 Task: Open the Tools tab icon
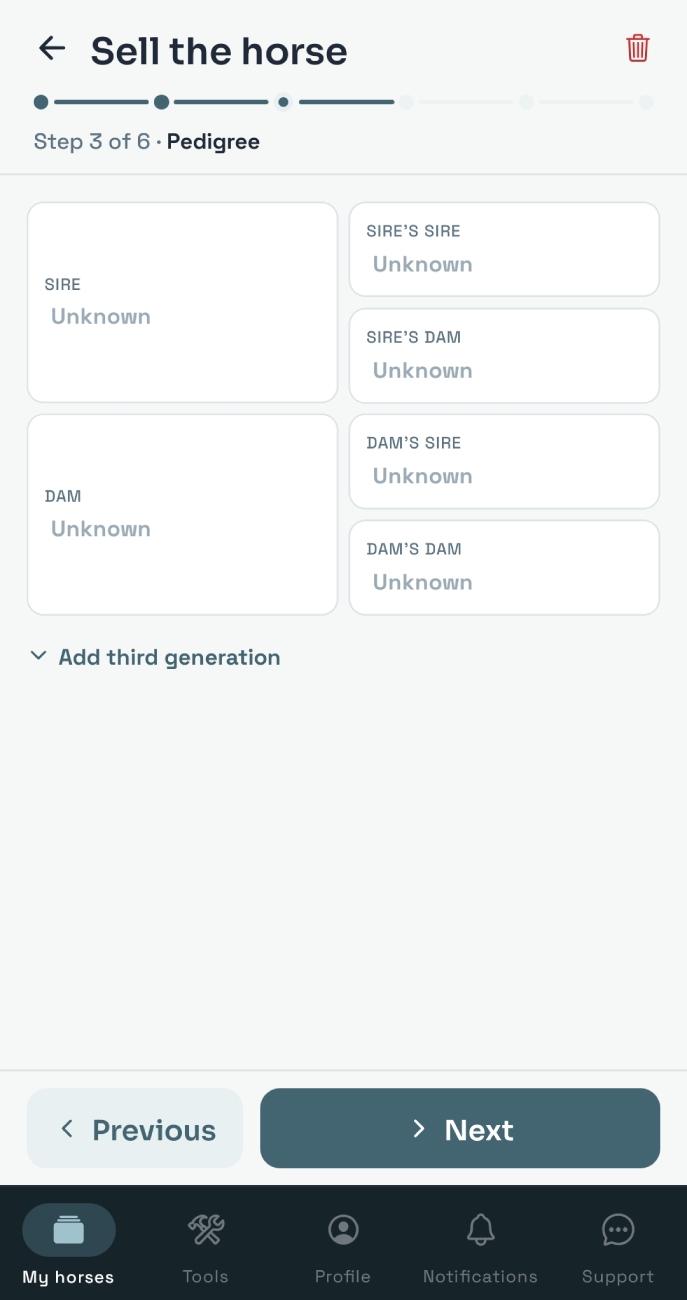(x=206, y=1229)
